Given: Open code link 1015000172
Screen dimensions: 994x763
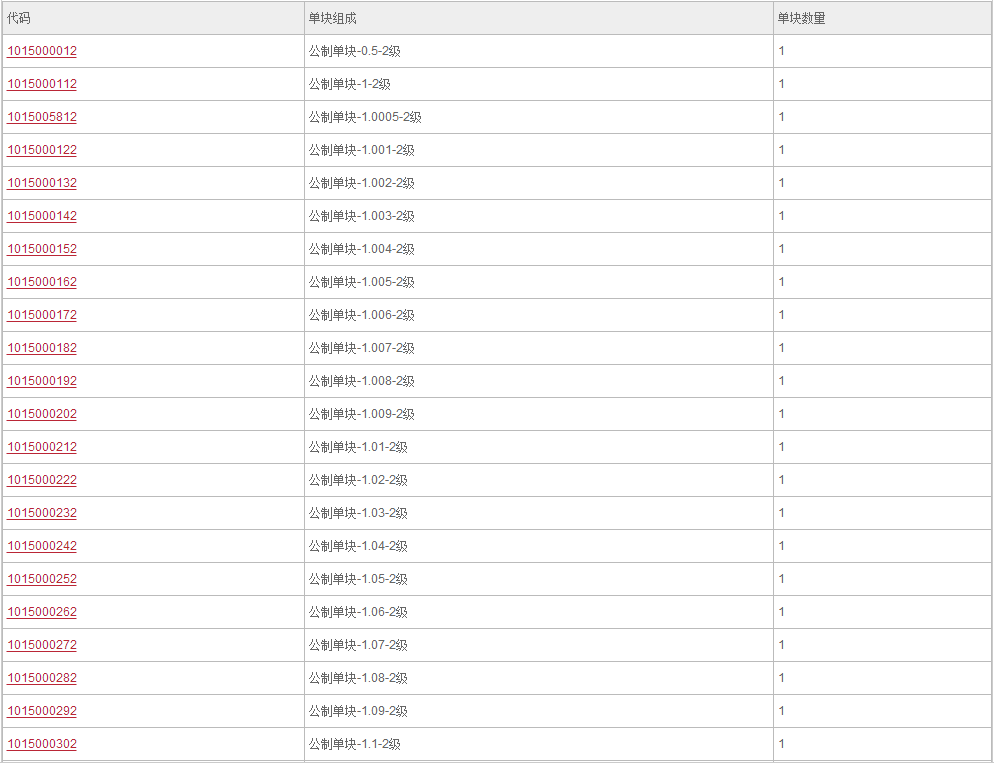Looking at the screenshot, I should [42, 314].
